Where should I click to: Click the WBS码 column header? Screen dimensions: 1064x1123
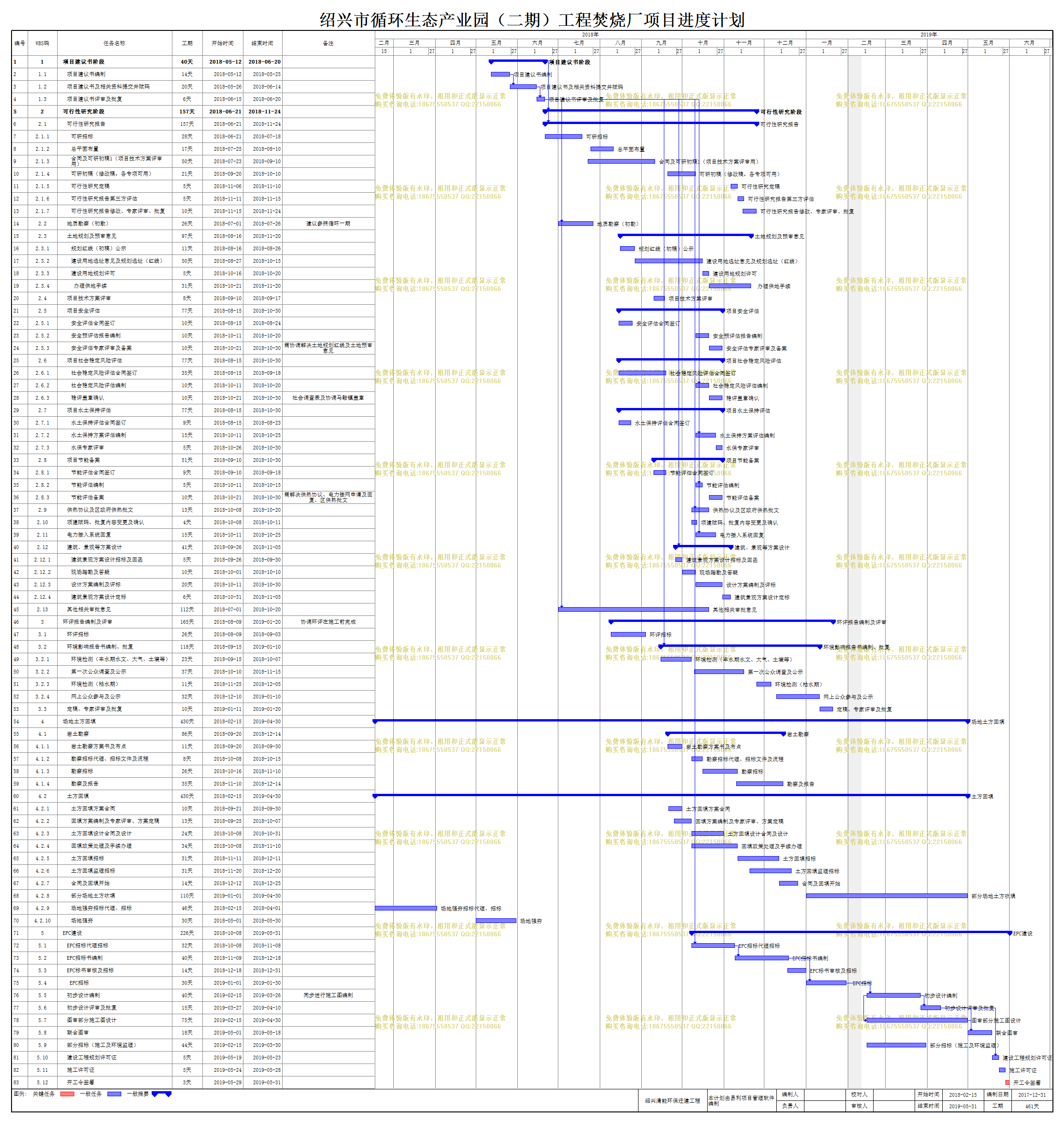tap(42, 43)
